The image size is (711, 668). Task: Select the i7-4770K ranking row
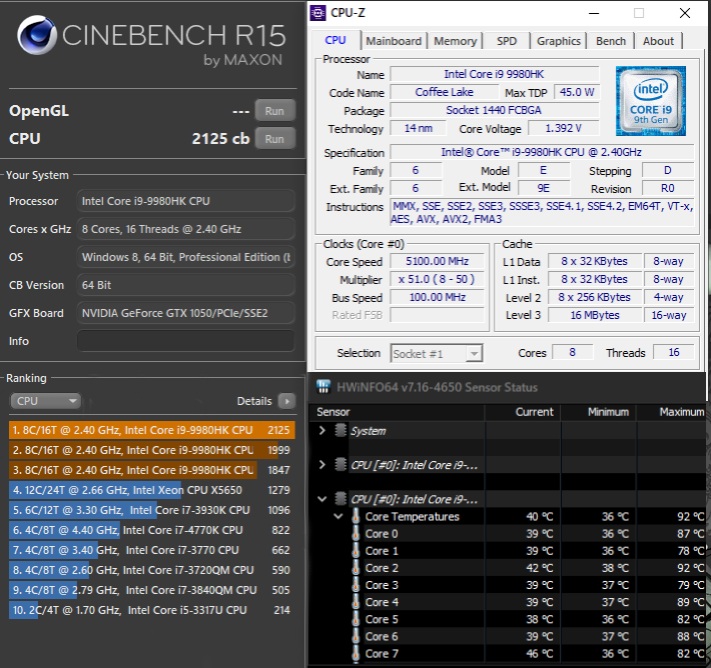click(x=152, y=530)
